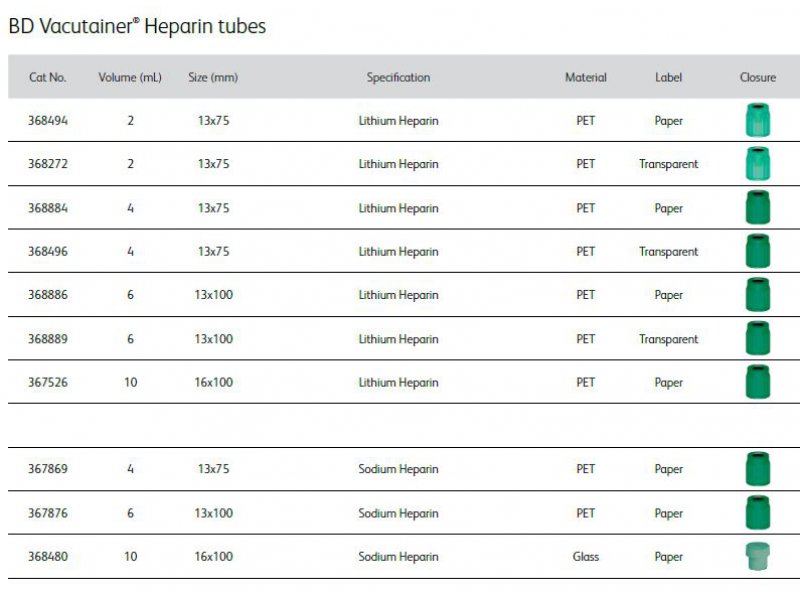Click the green cap icon in row 367869
The height and width of the screenshot is (600, 800).
pyautogui.click(x=758, y=468)
